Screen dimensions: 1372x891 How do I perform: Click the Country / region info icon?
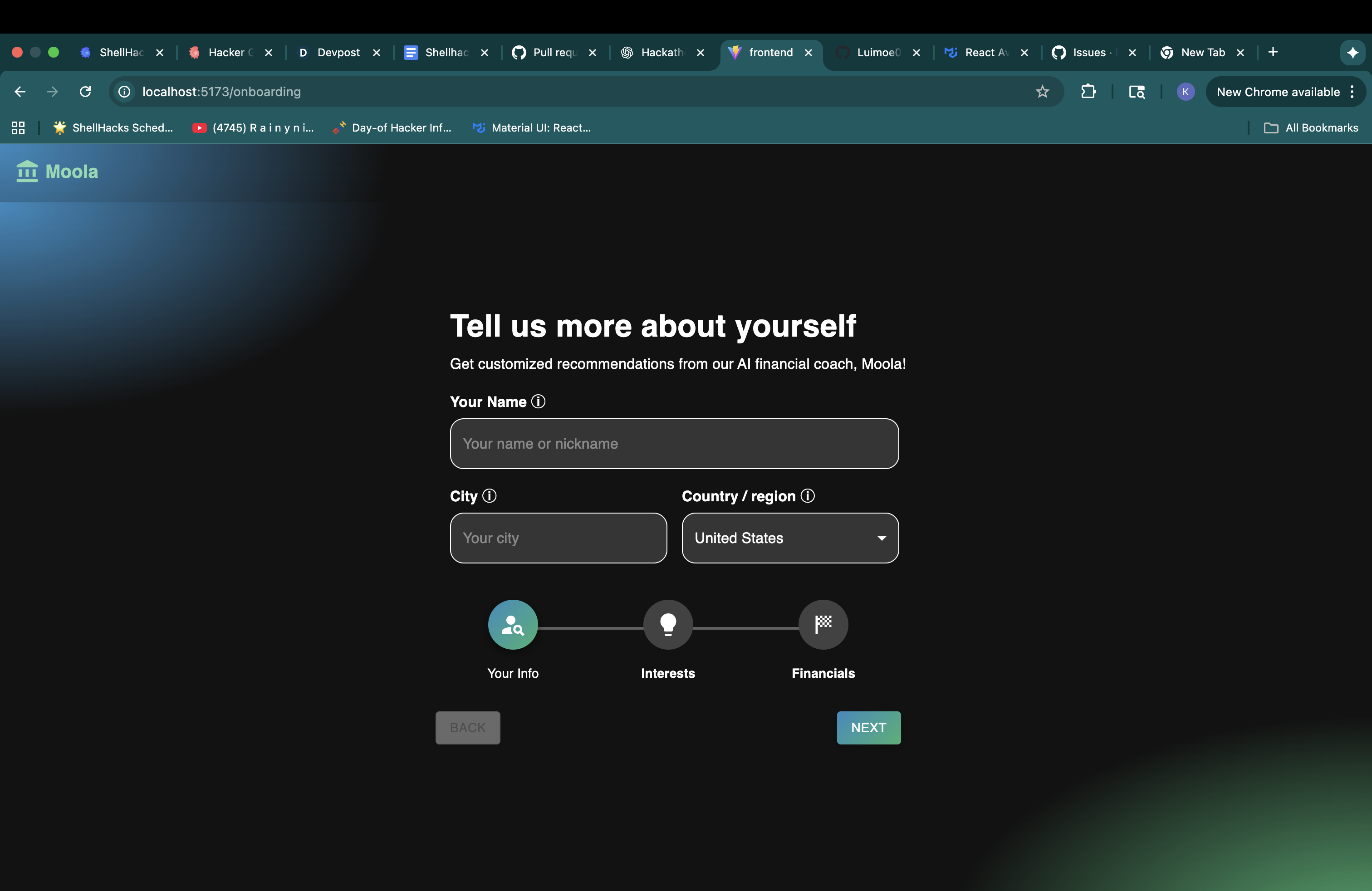(808, 496)
